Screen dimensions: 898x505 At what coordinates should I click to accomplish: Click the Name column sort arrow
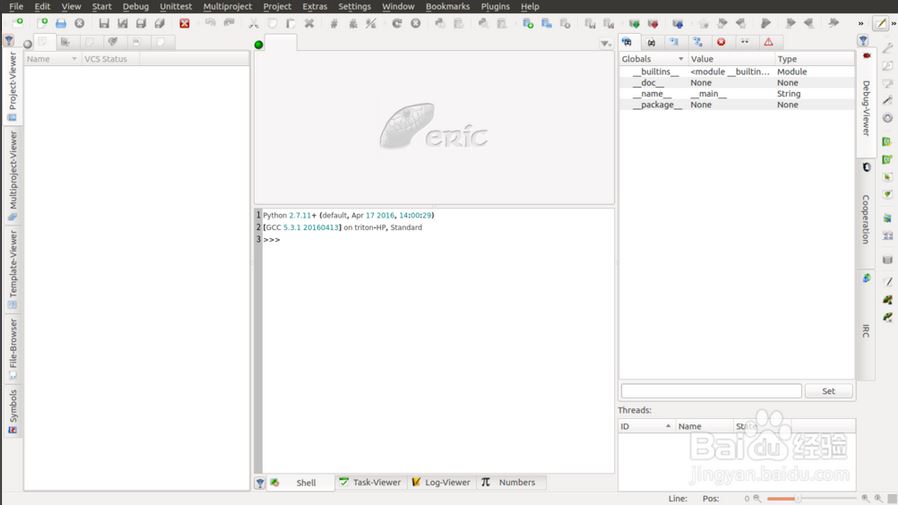coord(74,59)
